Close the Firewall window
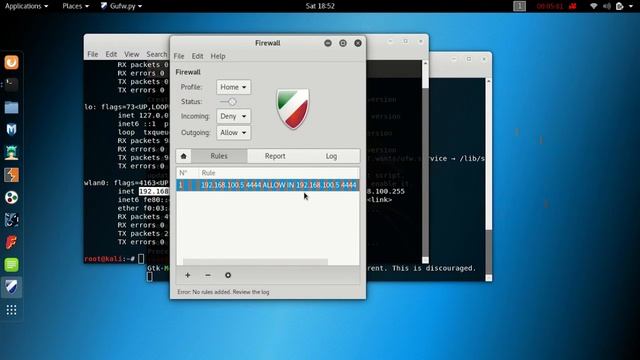 pos(358,43)
